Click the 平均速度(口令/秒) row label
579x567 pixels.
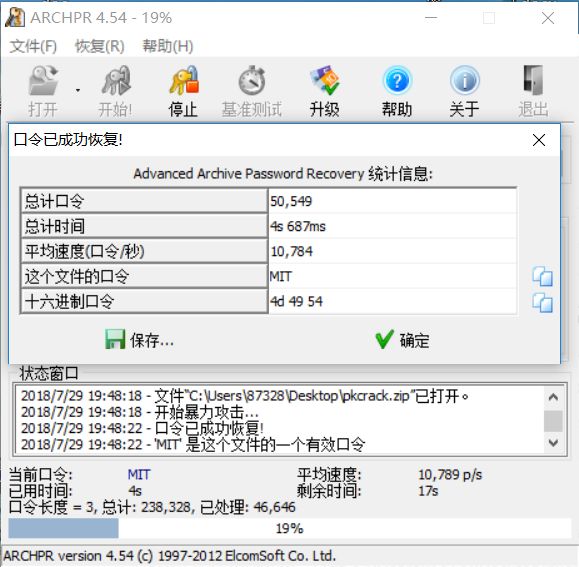pos(144,251)
